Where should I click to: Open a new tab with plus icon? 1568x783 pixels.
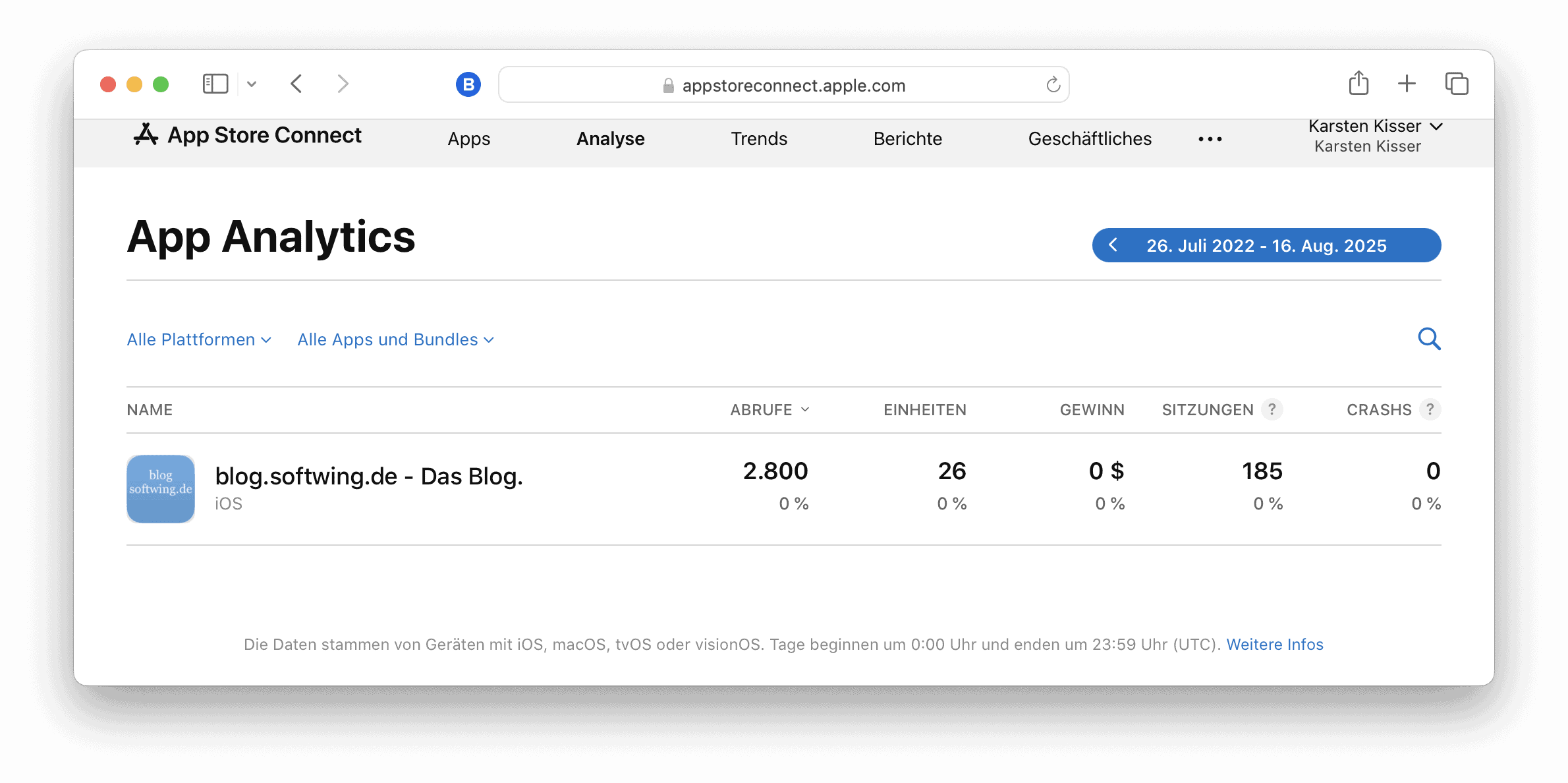click(x=1407, y=83)
